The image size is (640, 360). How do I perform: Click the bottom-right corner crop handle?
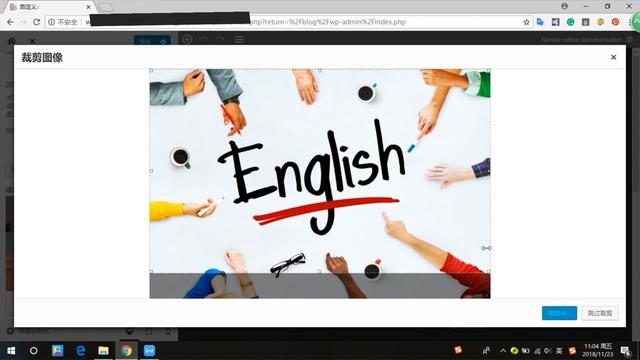click(489, 271)
